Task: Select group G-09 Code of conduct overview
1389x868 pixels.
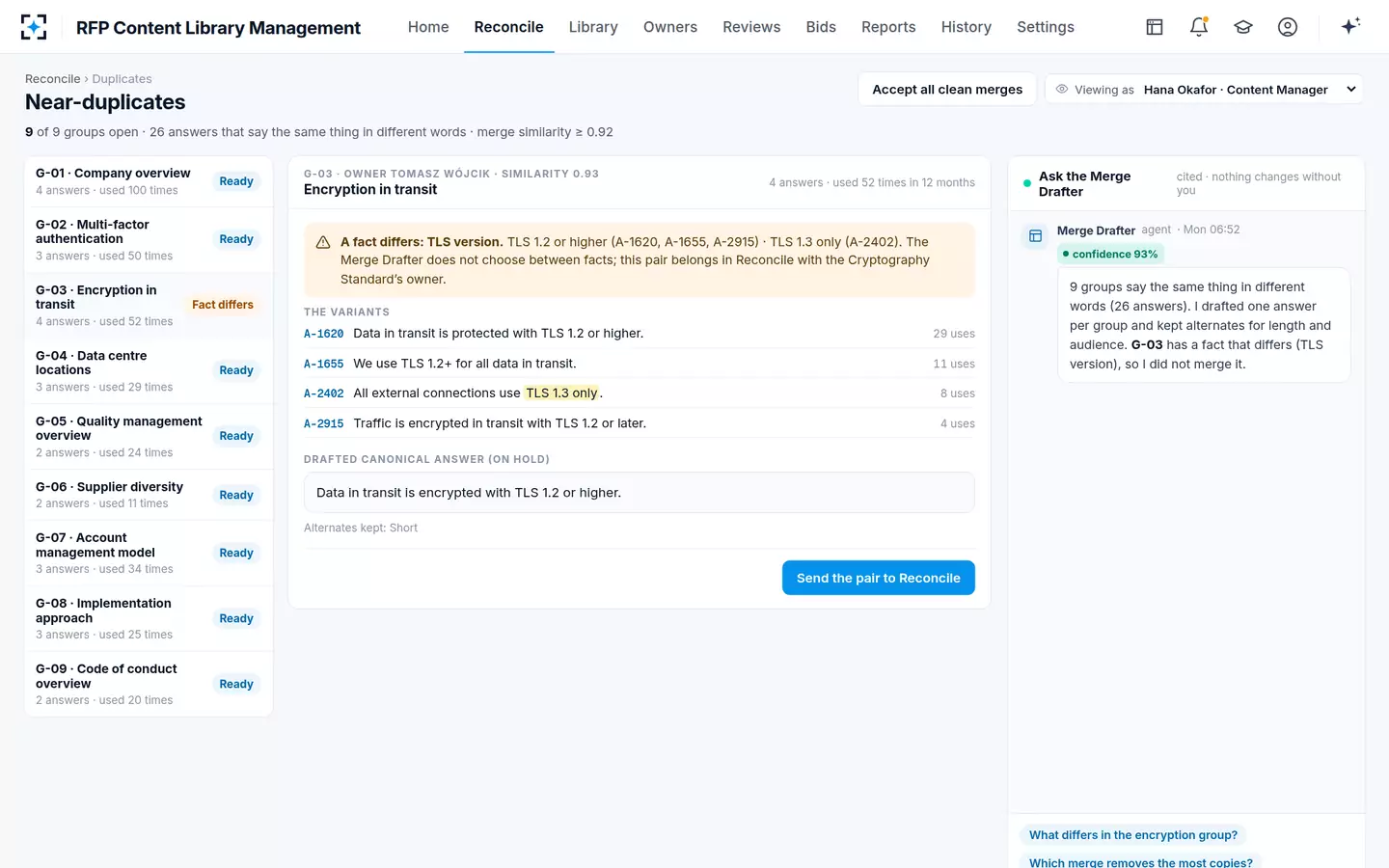Action: 149,684
